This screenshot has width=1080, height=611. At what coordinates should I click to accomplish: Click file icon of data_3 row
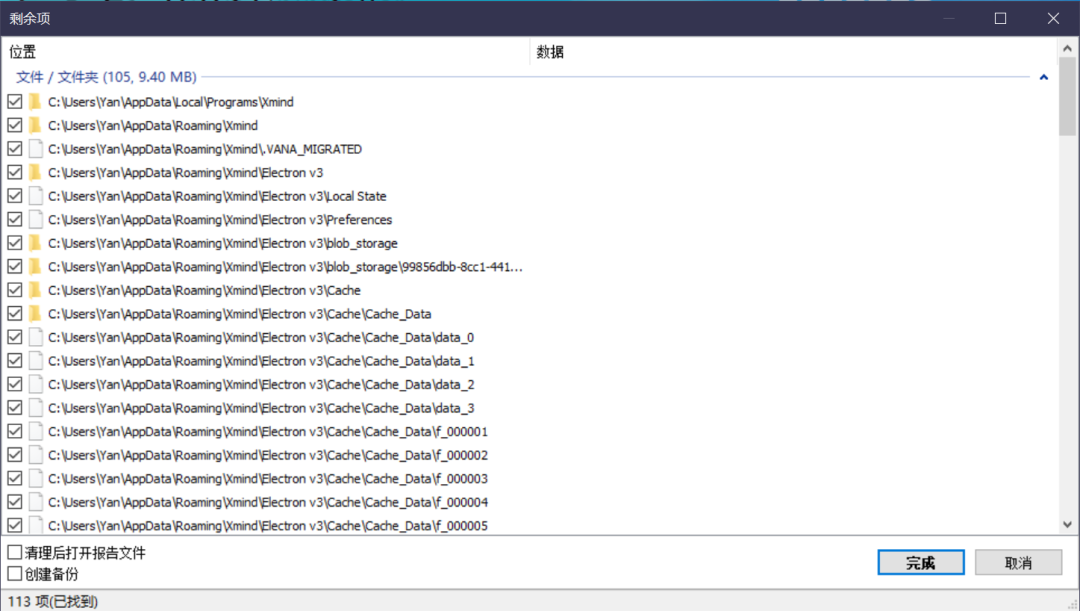click(x=36, y=408)
